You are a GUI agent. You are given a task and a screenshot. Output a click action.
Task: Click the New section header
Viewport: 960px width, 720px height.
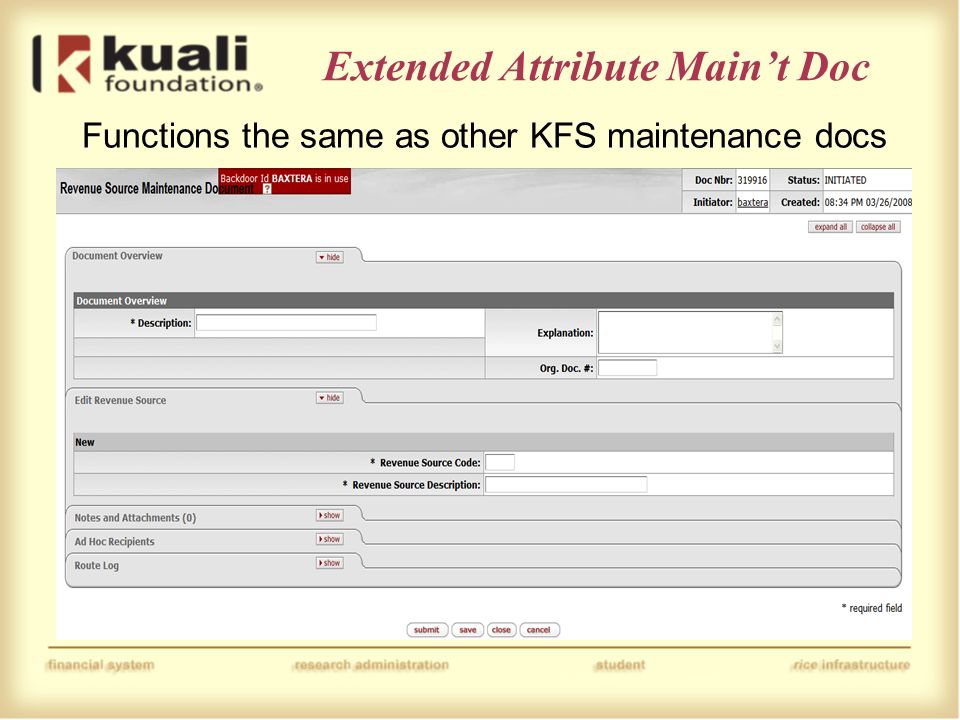click(x=484, y=443)
